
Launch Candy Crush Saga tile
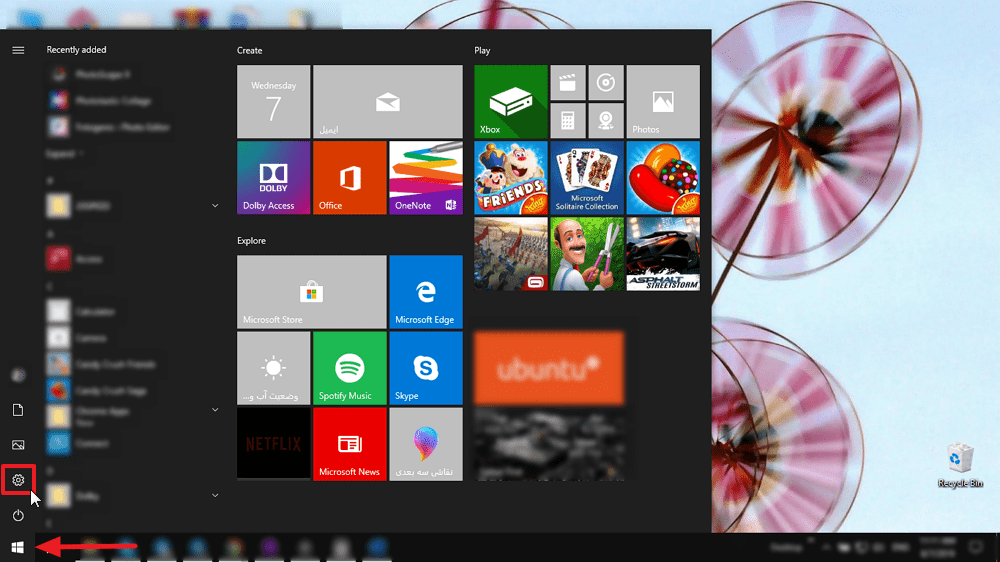(663, 177)
